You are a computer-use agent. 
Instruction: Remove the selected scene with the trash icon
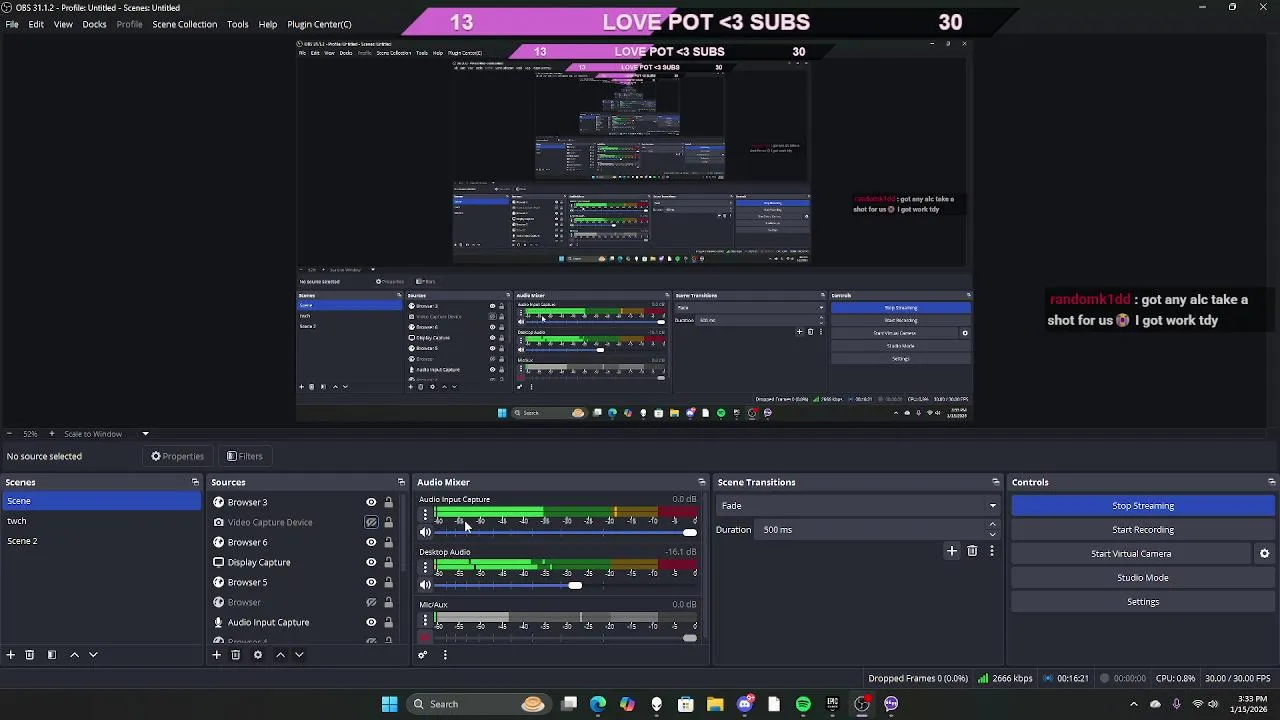pos(30,655)
